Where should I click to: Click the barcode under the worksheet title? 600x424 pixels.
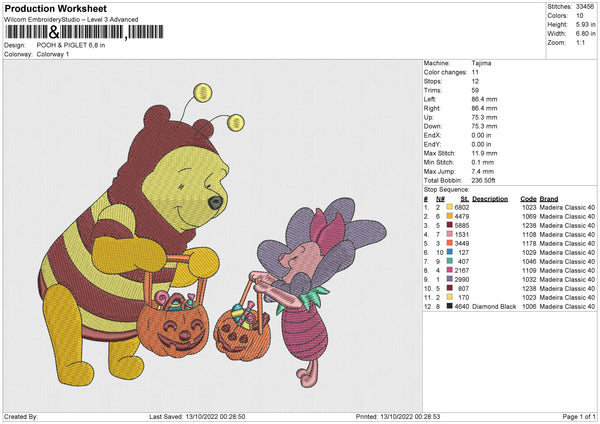(x=84, y=32)
